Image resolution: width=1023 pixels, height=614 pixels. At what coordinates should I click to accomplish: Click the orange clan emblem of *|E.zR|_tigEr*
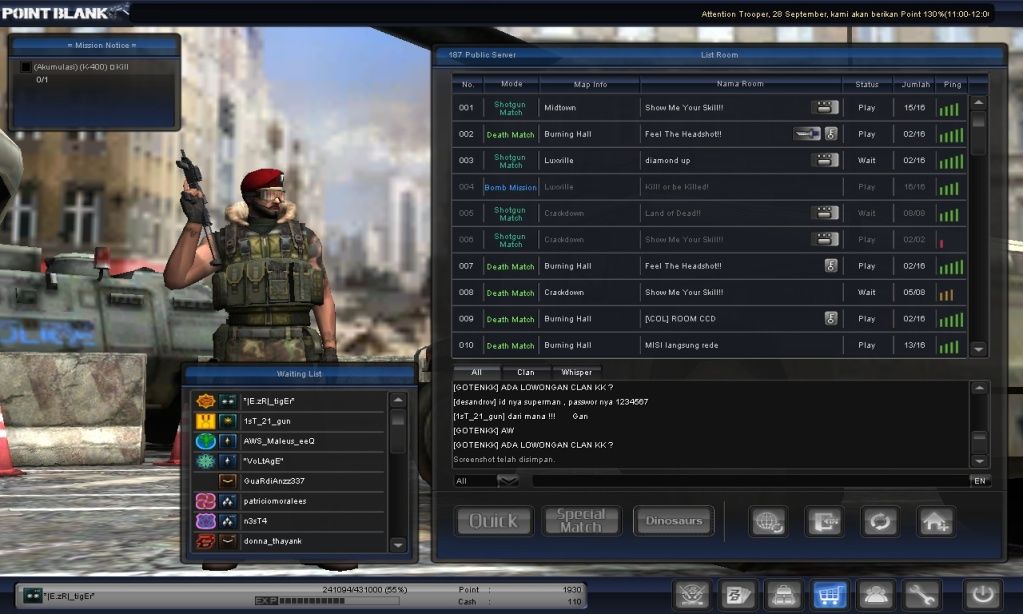(206, 401)
